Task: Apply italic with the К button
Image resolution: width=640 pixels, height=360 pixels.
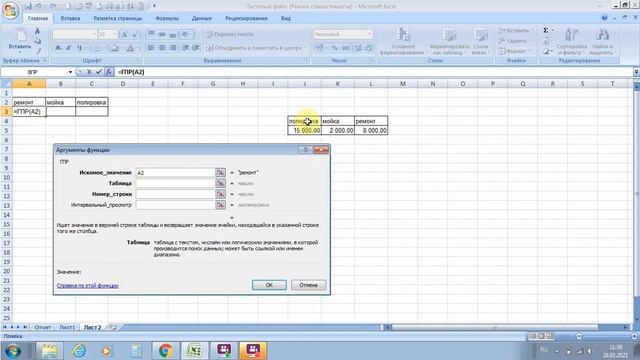Action: [69, 48]
